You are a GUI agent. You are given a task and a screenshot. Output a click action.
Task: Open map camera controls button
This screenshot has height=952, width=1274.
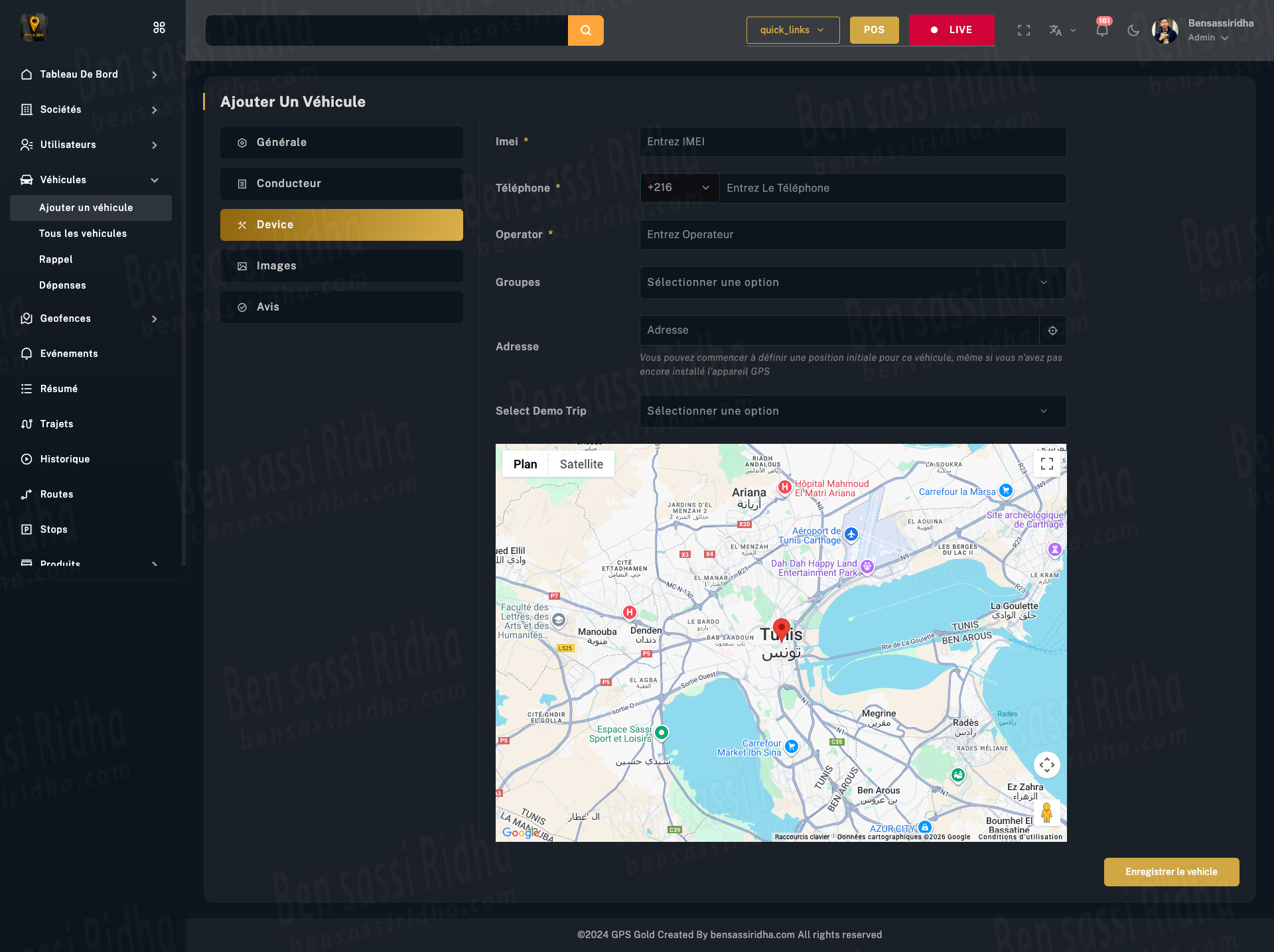[x=1046, y=765]
